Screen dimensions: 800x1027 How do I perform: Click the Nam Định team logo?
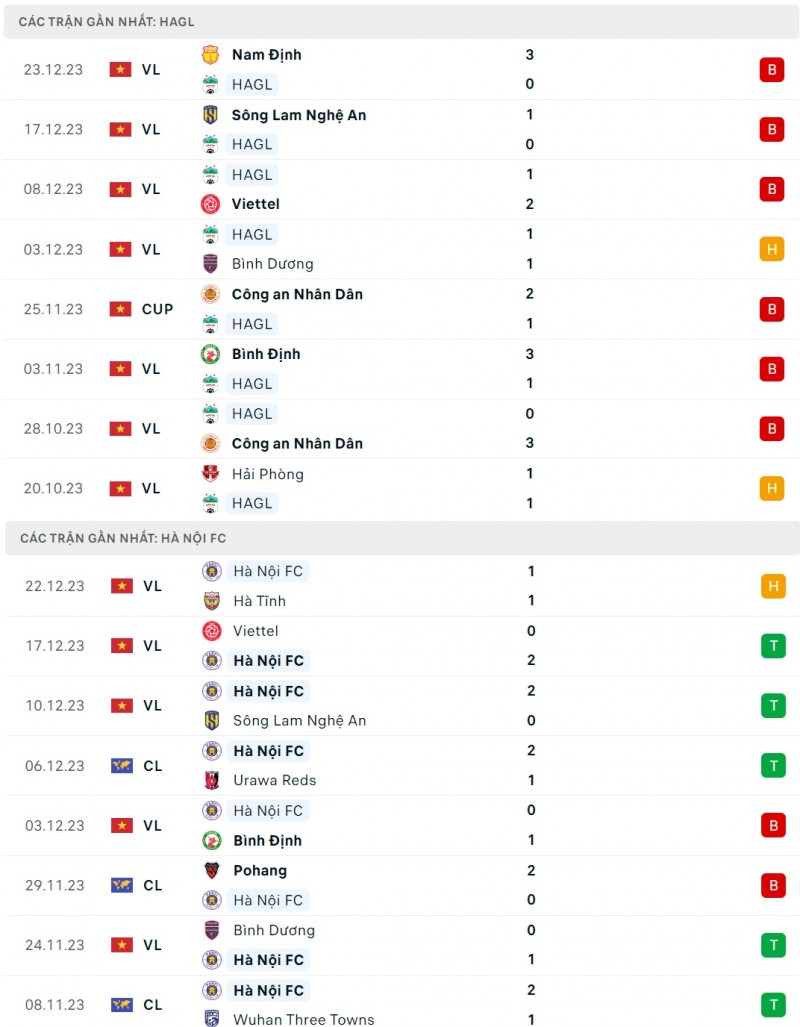coord(210,55)
